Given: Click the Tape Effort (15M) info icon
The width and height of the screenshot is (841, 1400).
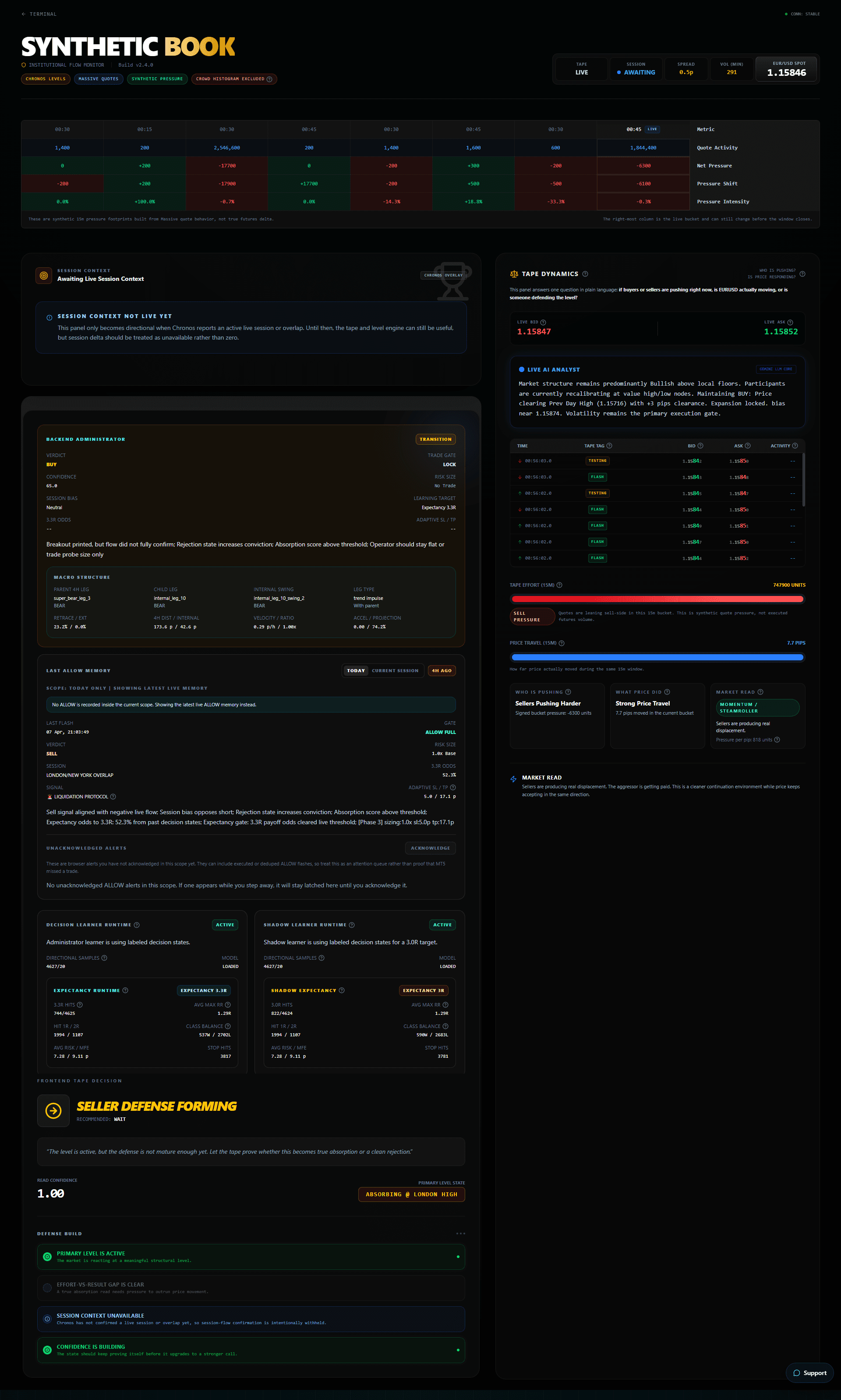Looking at the screenshot, I should (x=559, y=585).
